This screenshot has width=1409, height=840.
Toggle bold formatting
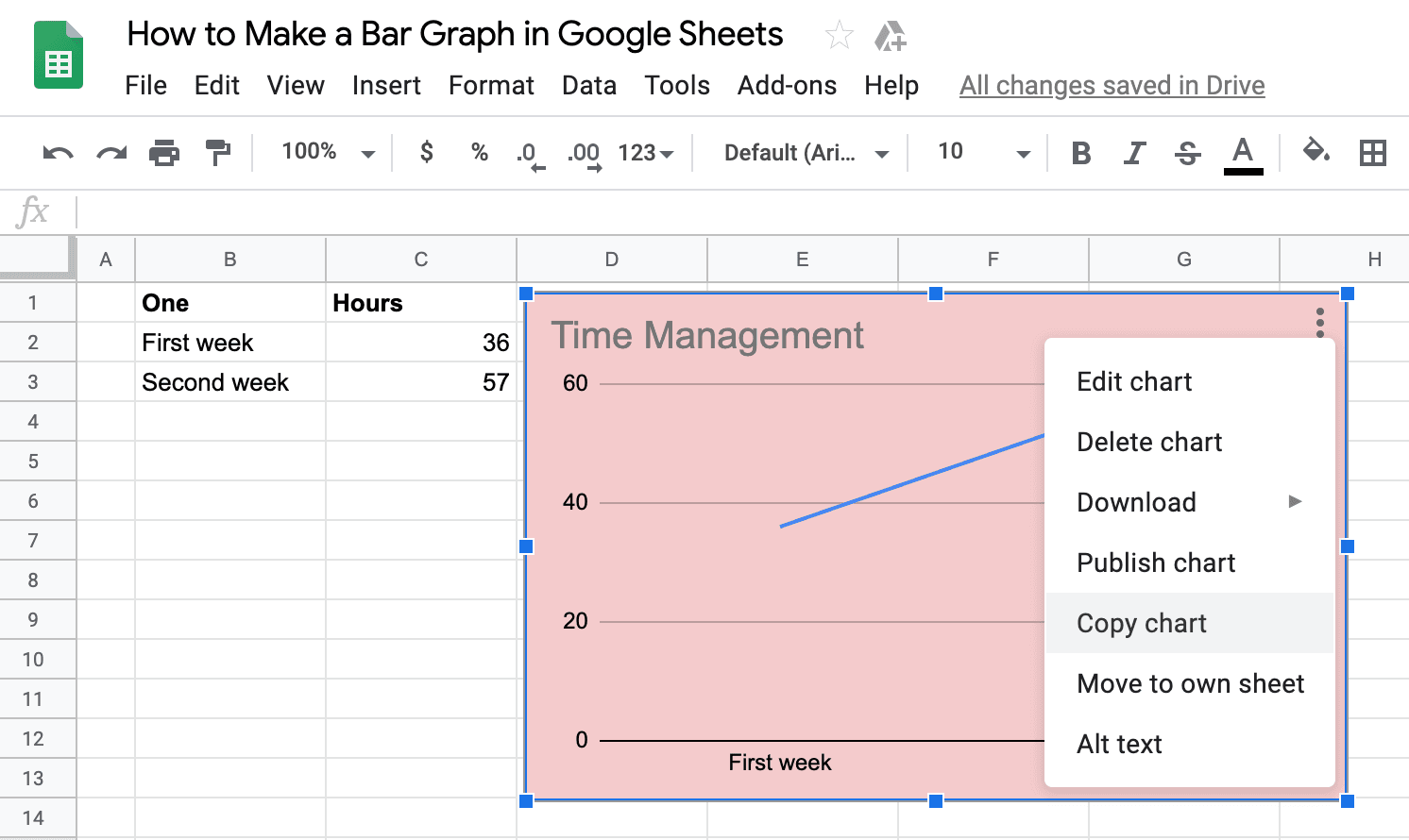[x=1081, y=152]
